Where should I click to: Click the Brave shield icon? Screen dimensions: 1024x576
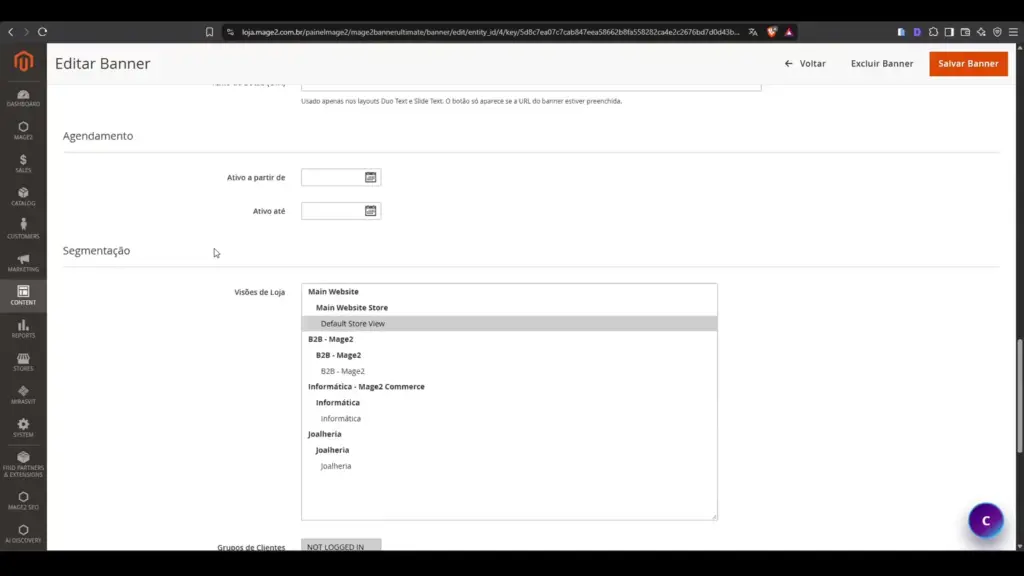(x=771, y=31)
